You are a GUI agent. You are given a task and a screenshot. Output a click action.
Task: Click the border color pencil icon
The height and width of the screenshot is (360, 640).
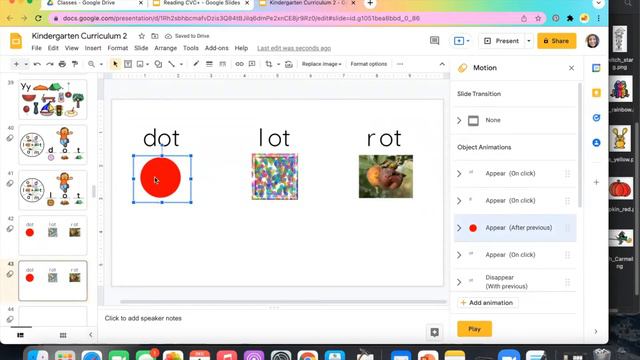196,64
